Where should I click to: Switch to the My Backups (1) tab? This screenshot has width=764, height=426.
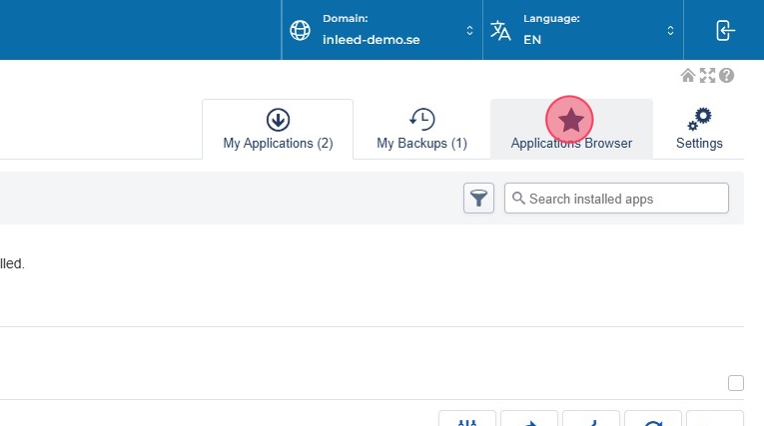[x=421, y=143]
